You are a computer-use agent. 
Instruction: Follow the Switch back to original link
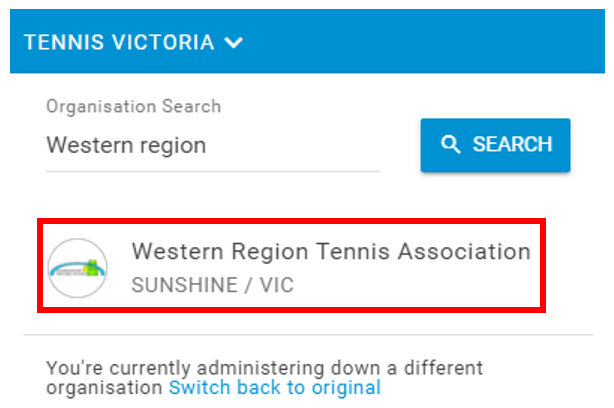[x=275, y=388]
